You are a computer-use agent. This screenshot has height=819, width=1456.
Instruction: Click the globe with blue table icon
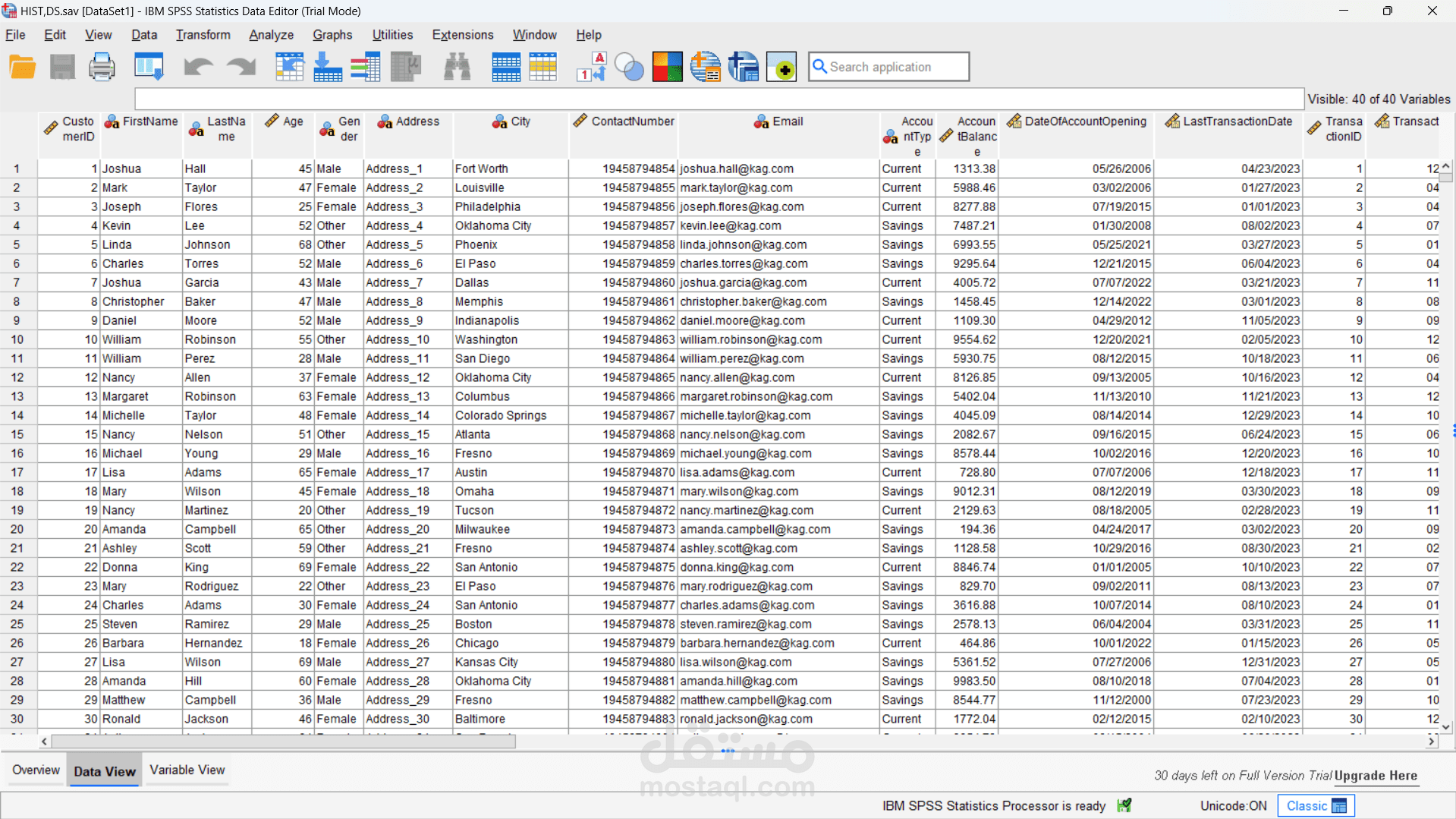click(744, 68)
